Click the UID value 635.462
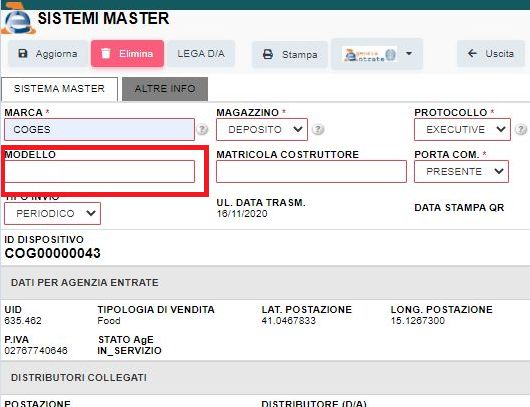 (23, 320)
